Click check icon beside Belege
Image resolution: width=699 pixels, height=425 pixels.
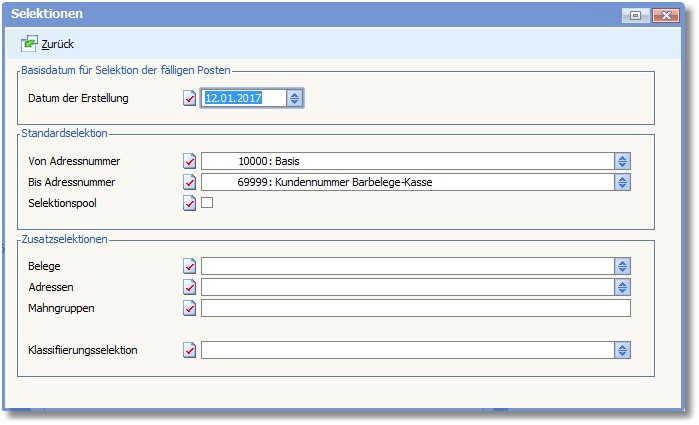[x=190, y=266]
